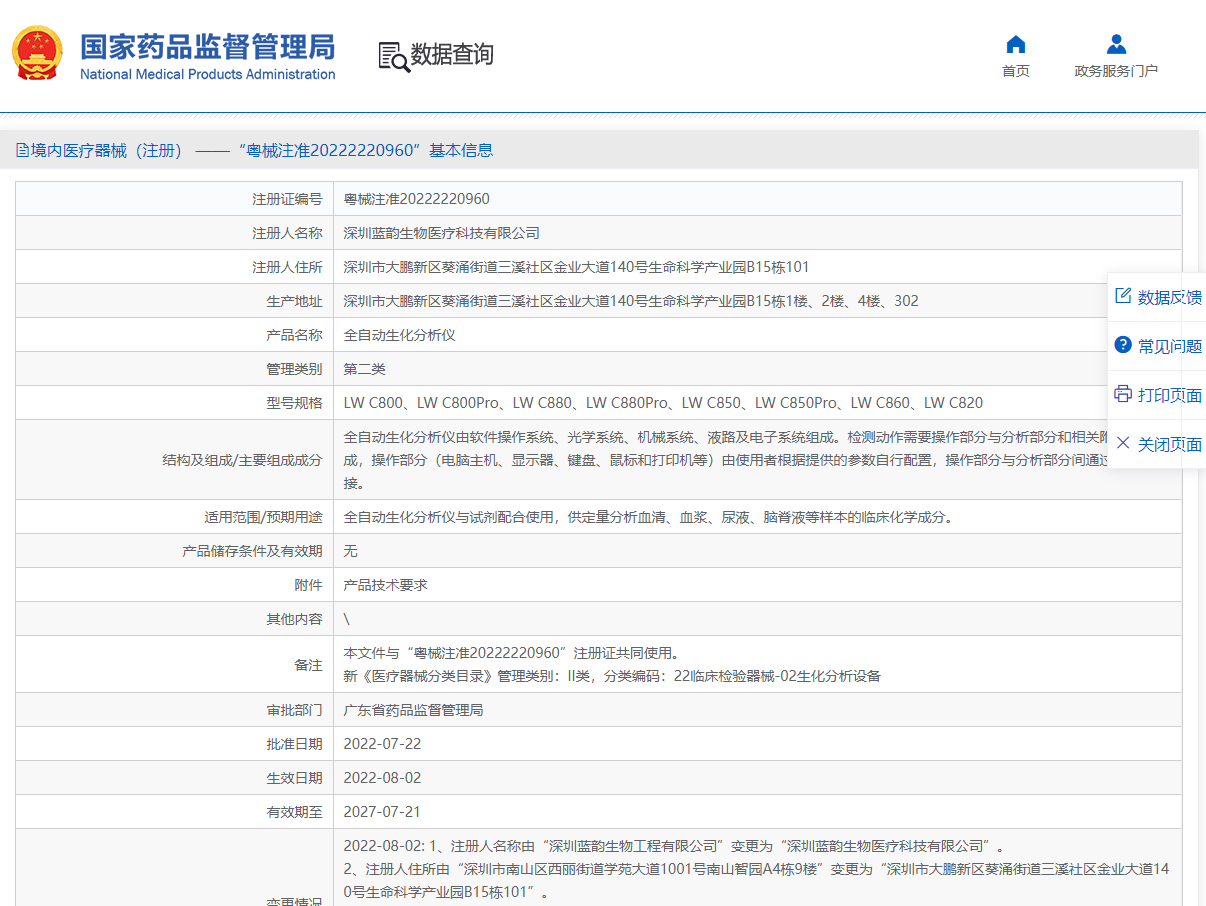
Task: Open government services portal person icon
Action: click(1117, 45)
